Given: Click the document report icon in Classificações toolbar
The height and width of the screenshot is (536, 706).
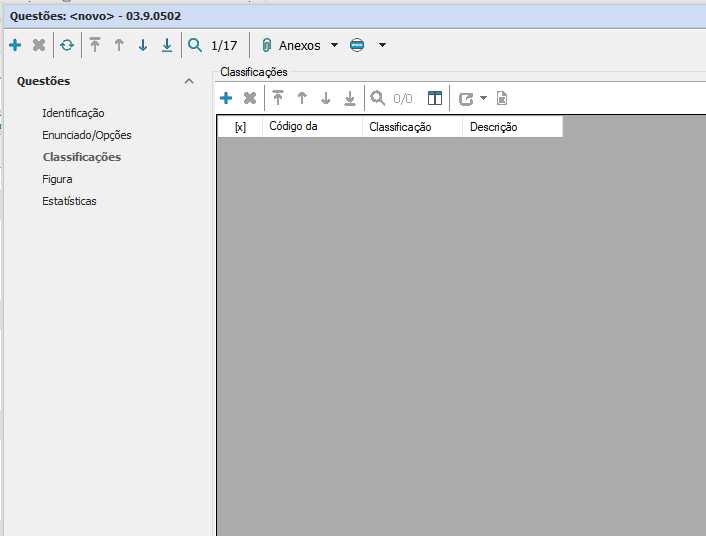Looking at the screenshot, I should (502, 98).
